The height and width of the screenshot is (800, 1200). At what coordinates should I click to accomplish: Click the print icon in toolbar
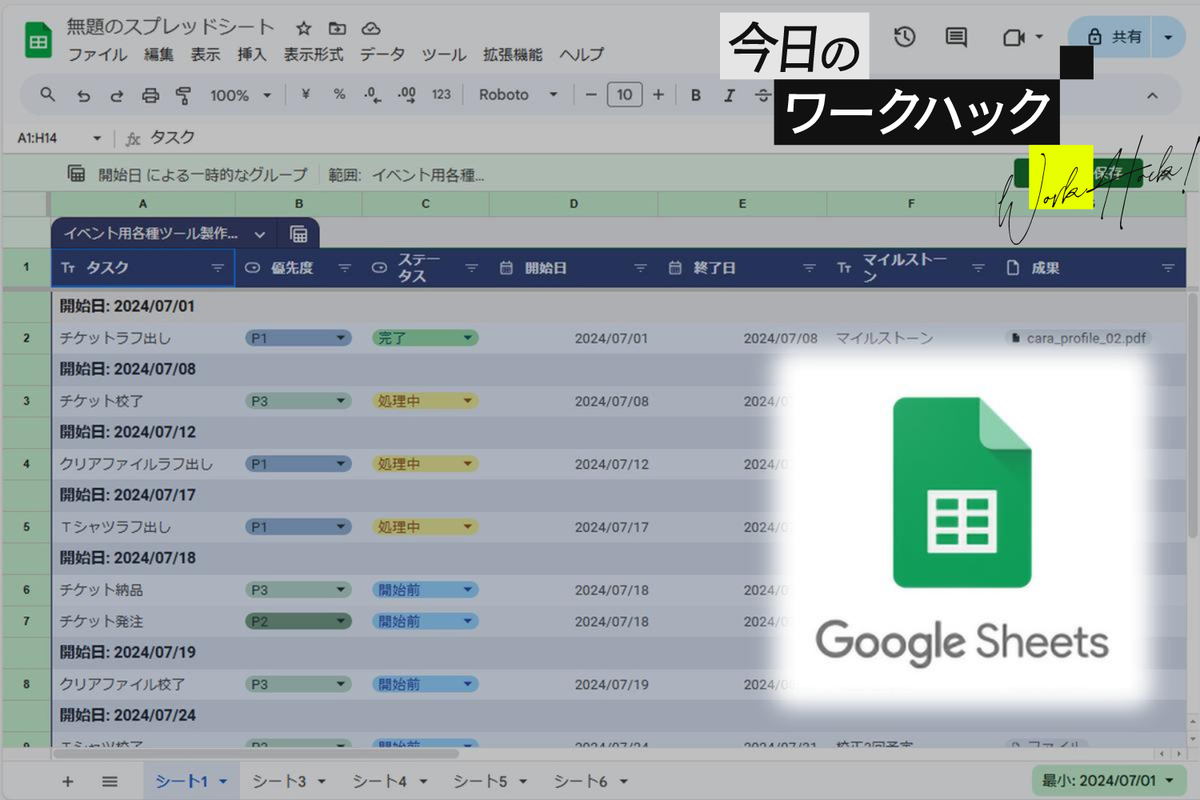click(150, 96)
